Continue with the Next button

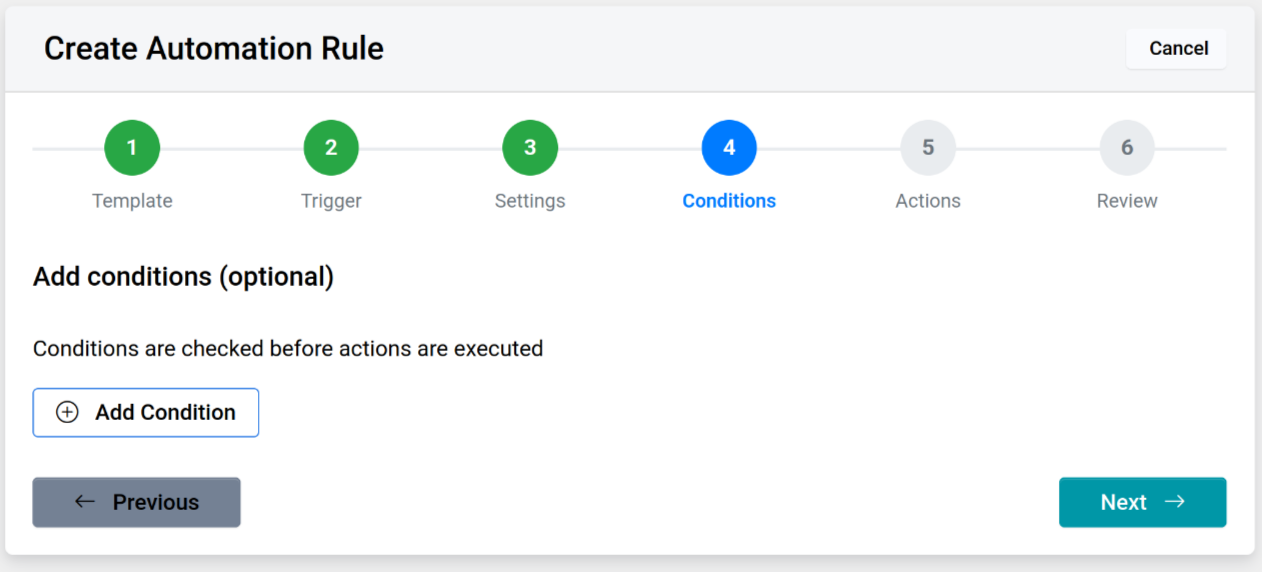1142,502
